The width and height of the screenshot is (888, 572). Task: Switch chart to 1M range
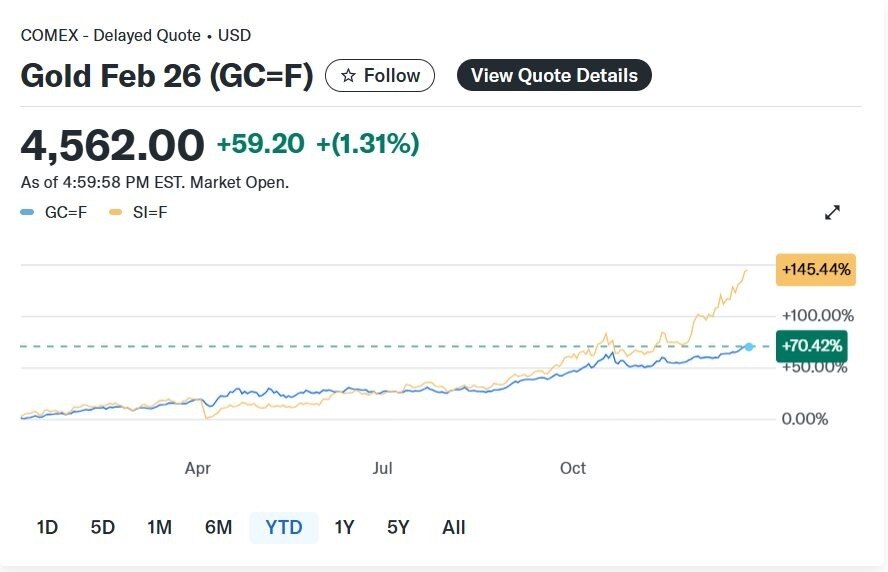click(x=159, y=527)
